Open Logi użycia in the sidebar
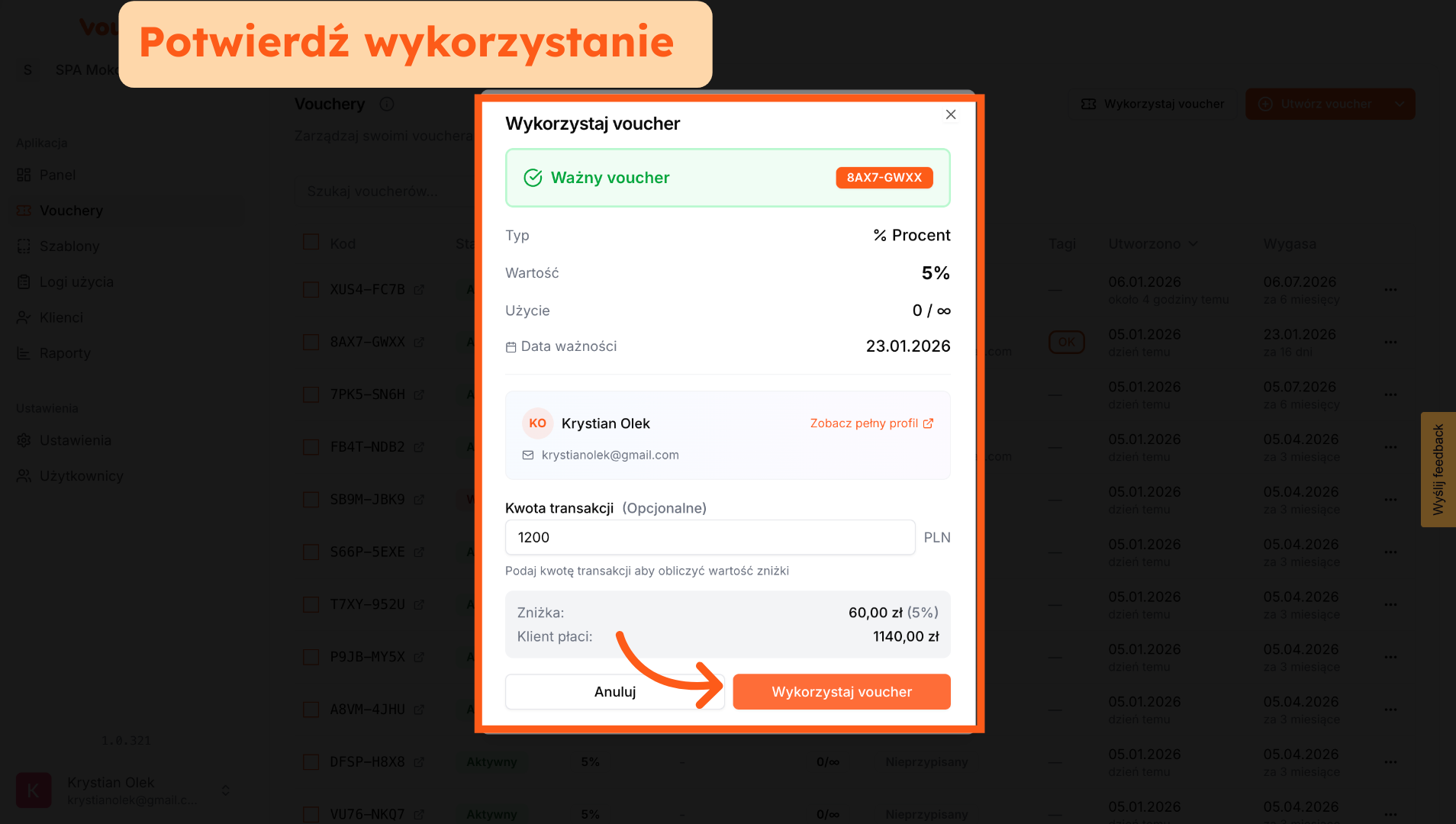This screenshot has height=824, width=1456. click(76, 282)
